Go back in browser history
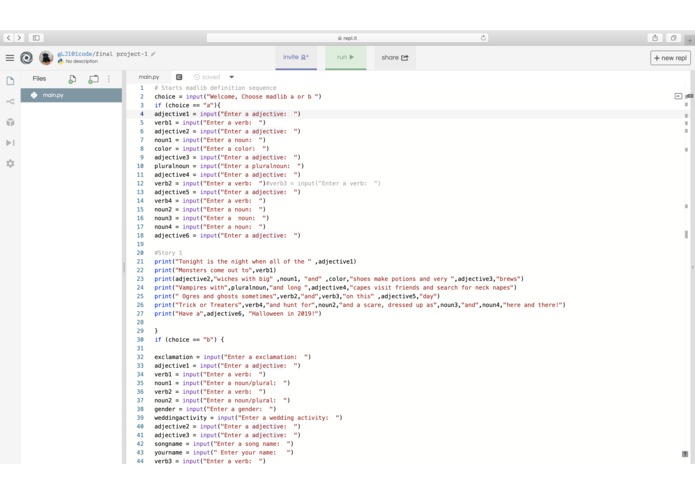695x494 pixels. (x=8, y=38)
